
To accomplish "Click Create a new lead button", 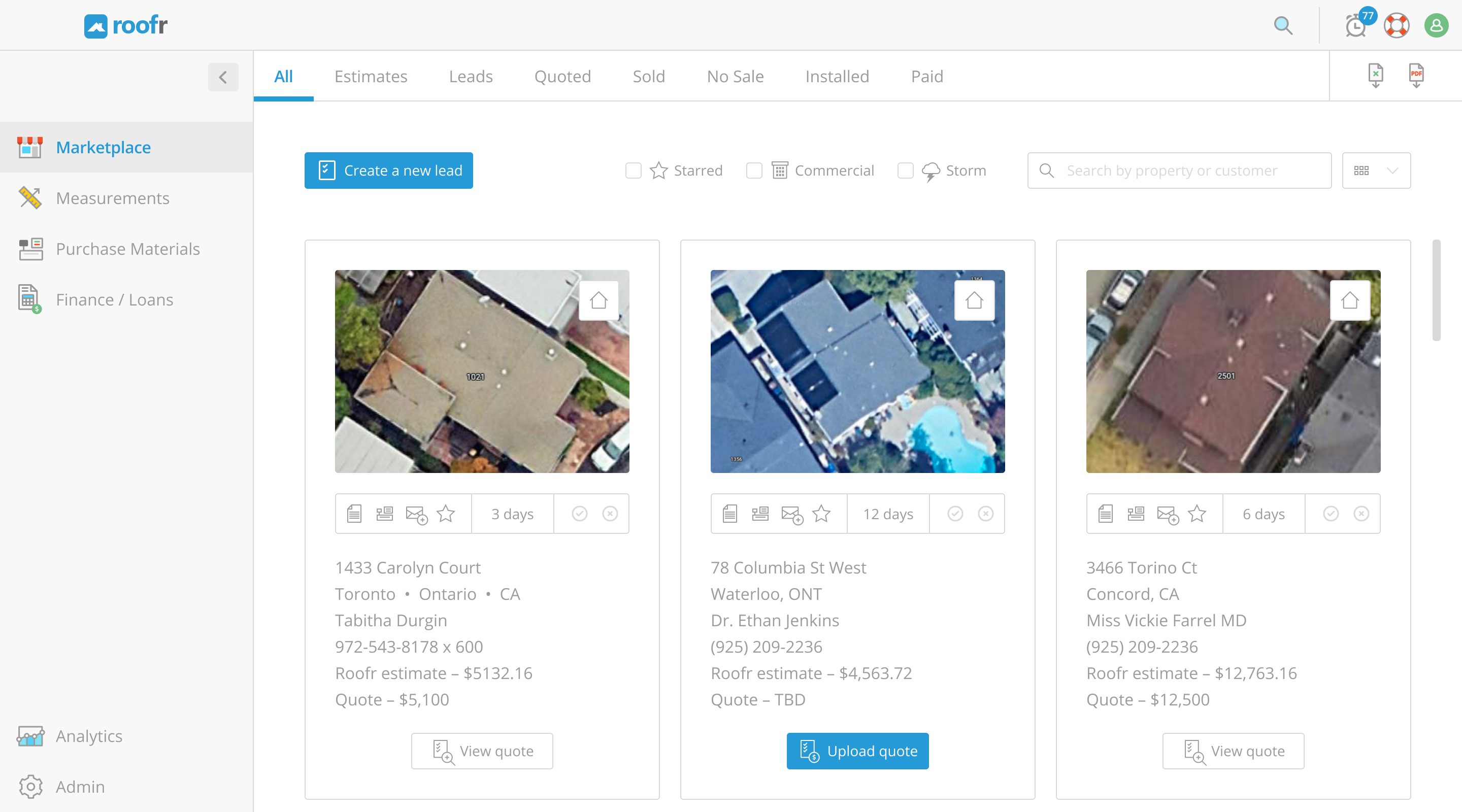I will coord(388,171).
